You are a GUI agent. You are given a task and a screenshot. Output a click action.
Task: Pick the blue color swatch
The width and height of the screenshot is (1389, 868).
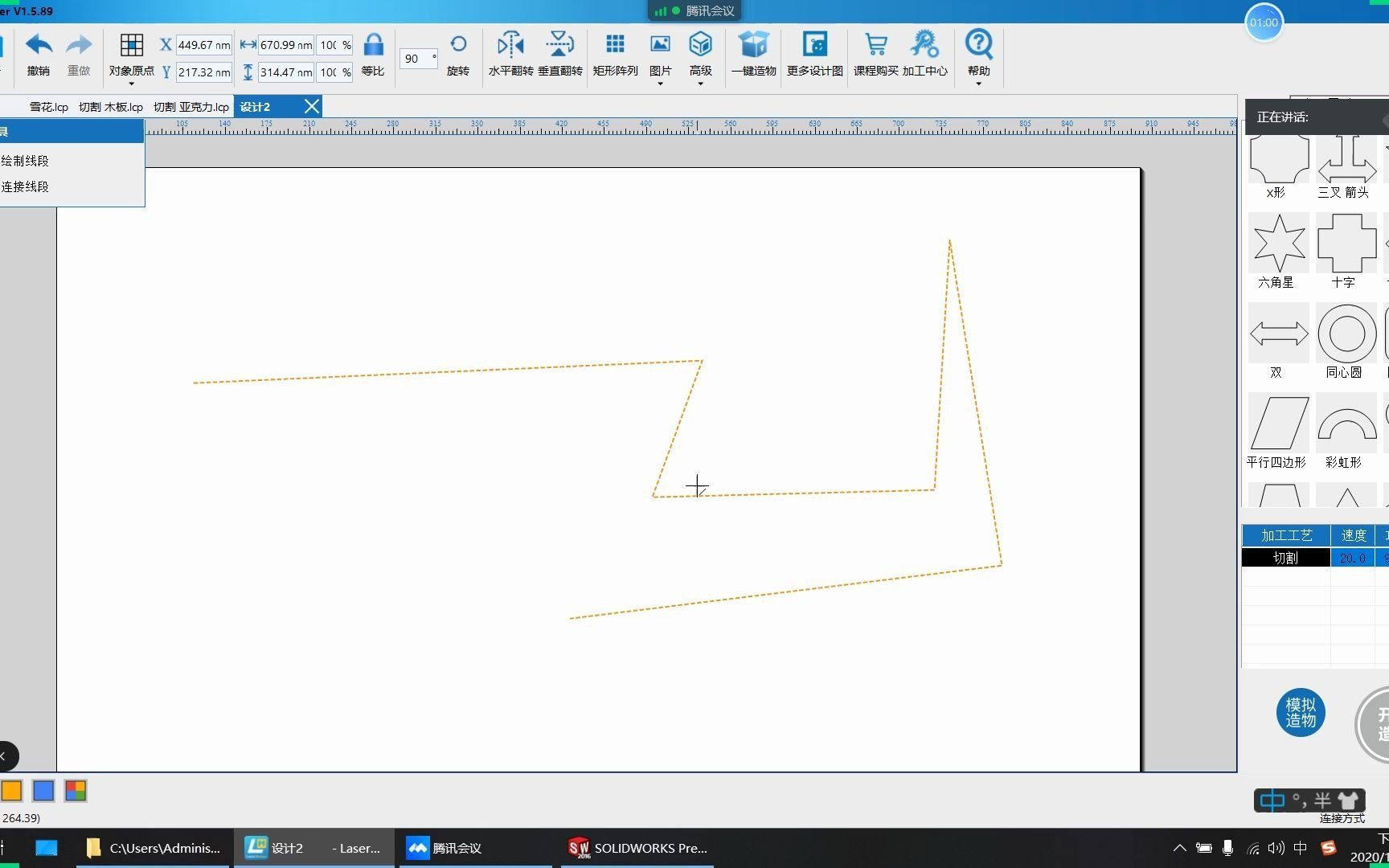[x=43, y=791]
